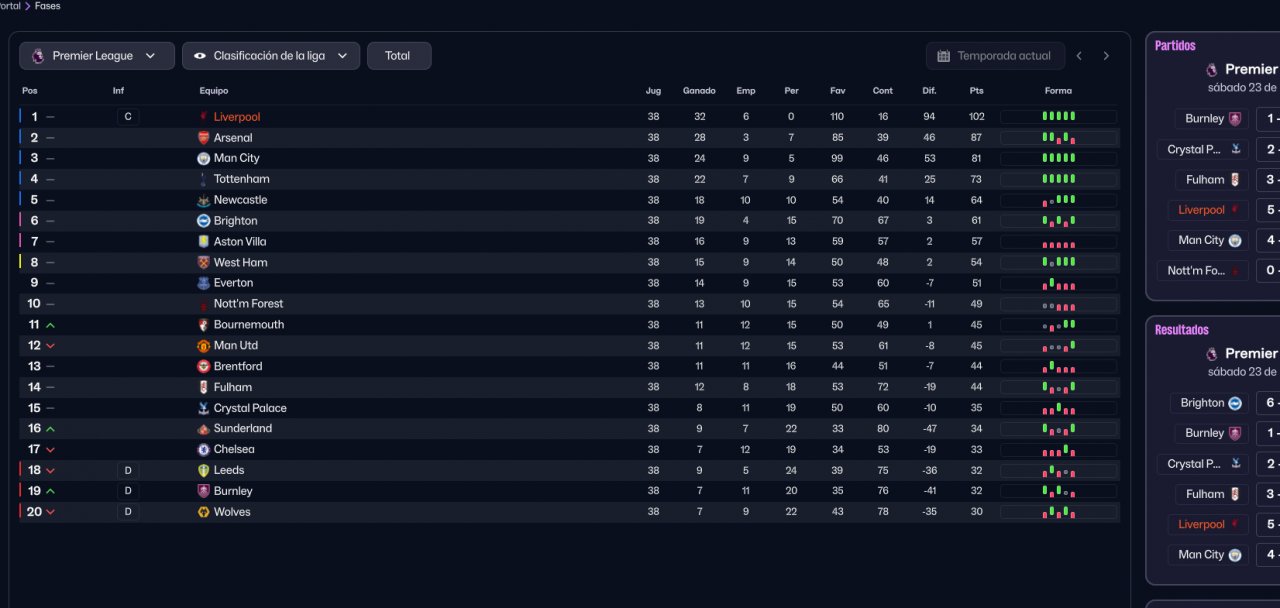1280x608 pixels.
Task: Open the Partidos panel heading
Action: pos(1175,46)
